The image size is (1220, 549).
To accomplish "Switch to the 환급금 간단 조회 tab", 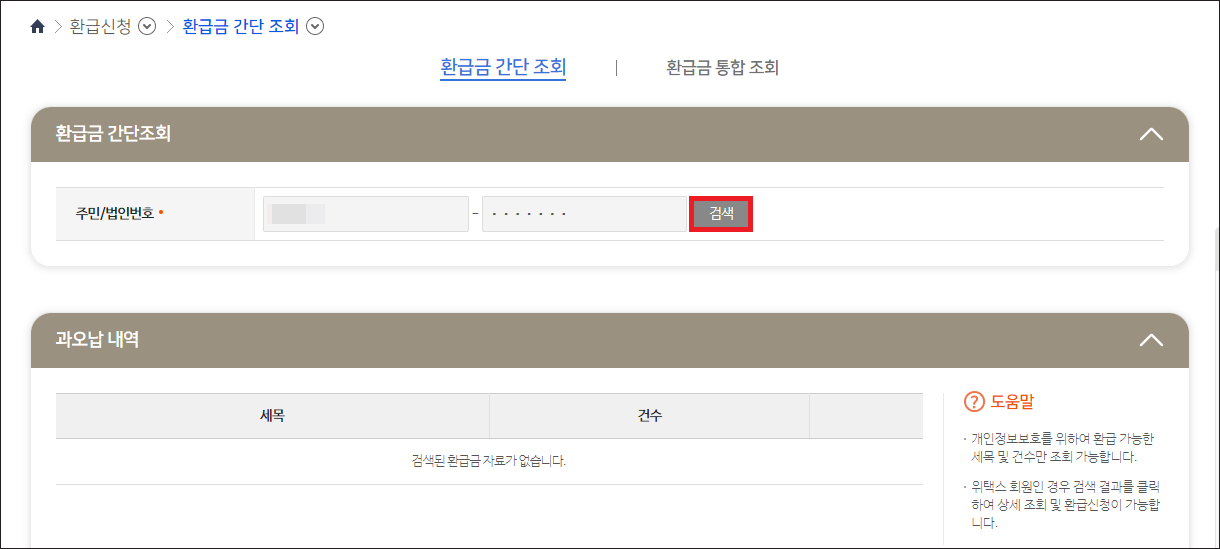I will coord(503,68).
